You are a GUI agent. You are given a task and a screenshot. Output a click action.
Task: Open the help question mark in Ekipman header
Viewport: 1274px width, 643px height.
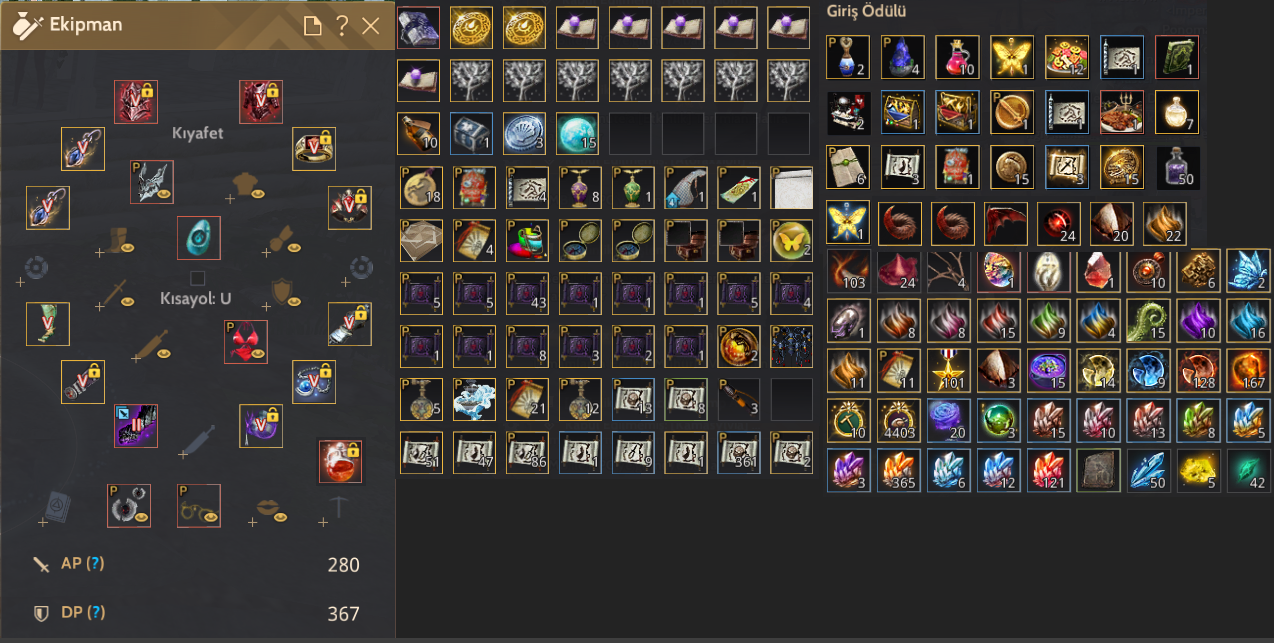tap(342, 25)
